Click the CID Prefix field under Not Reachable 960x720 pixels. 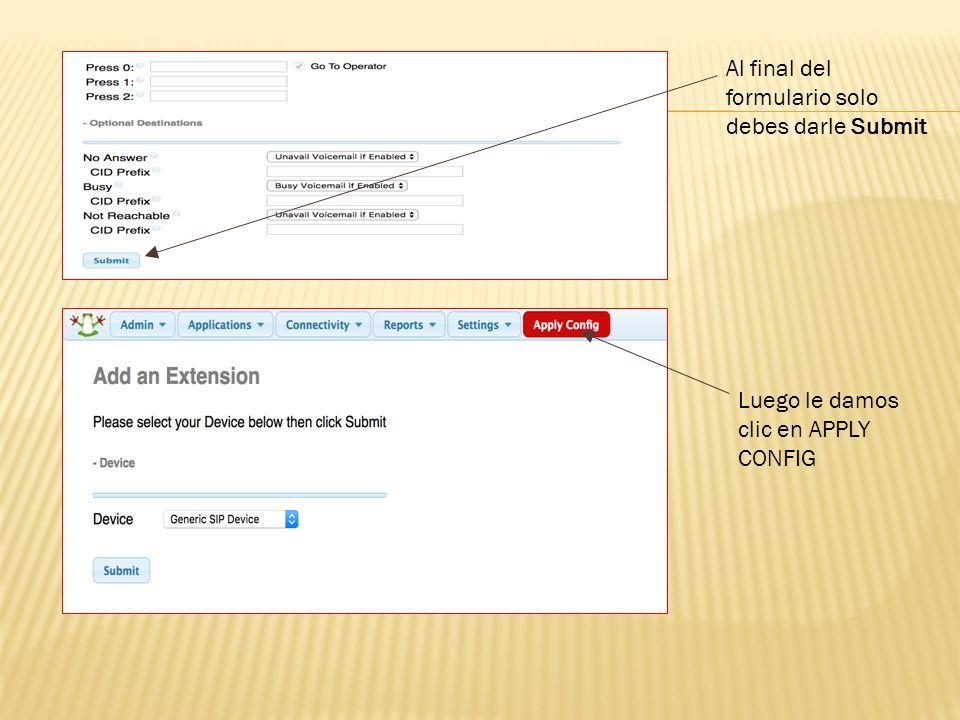click(x=365, y=230)
